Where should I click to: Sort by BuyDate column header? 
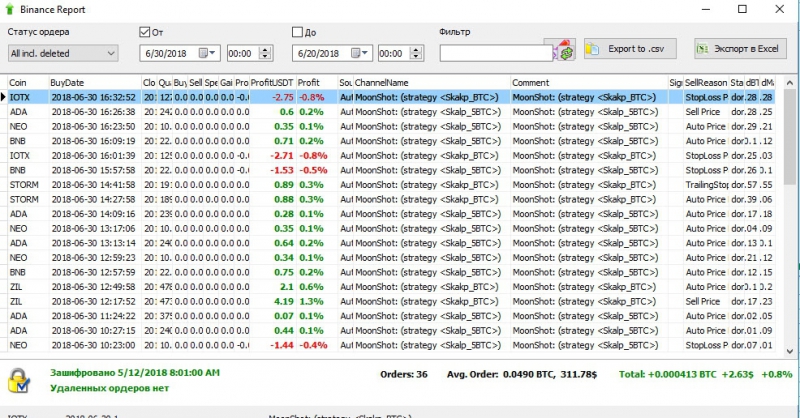click(x=95, y=83)
